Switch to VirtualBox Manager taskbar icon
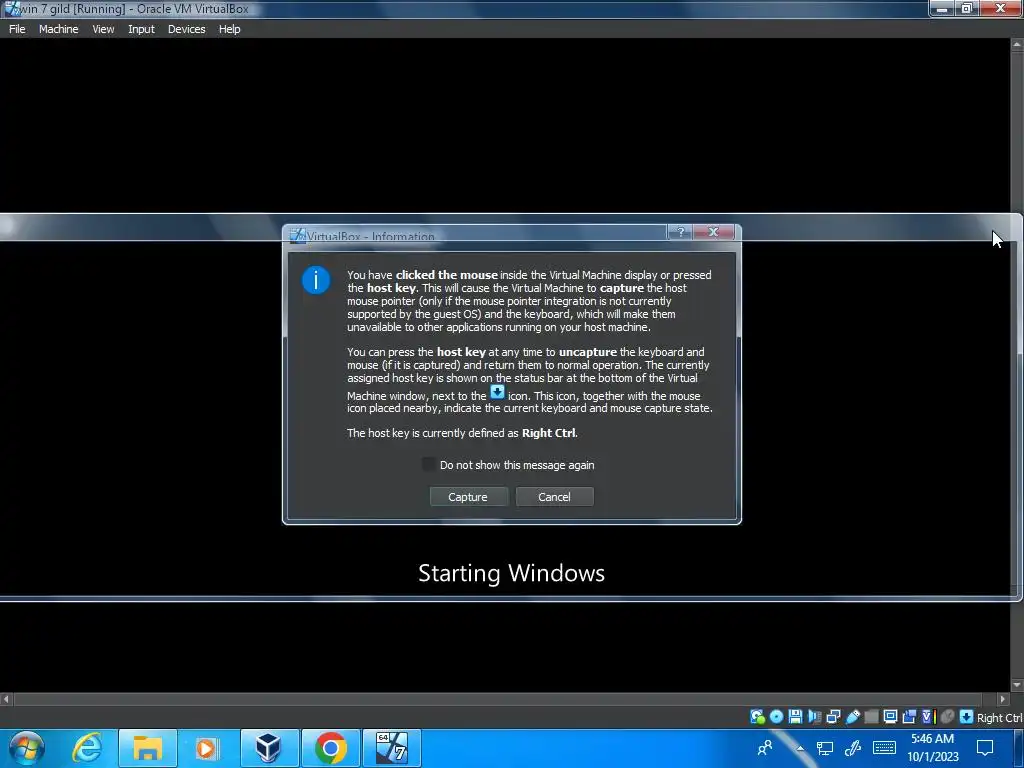 268,748
